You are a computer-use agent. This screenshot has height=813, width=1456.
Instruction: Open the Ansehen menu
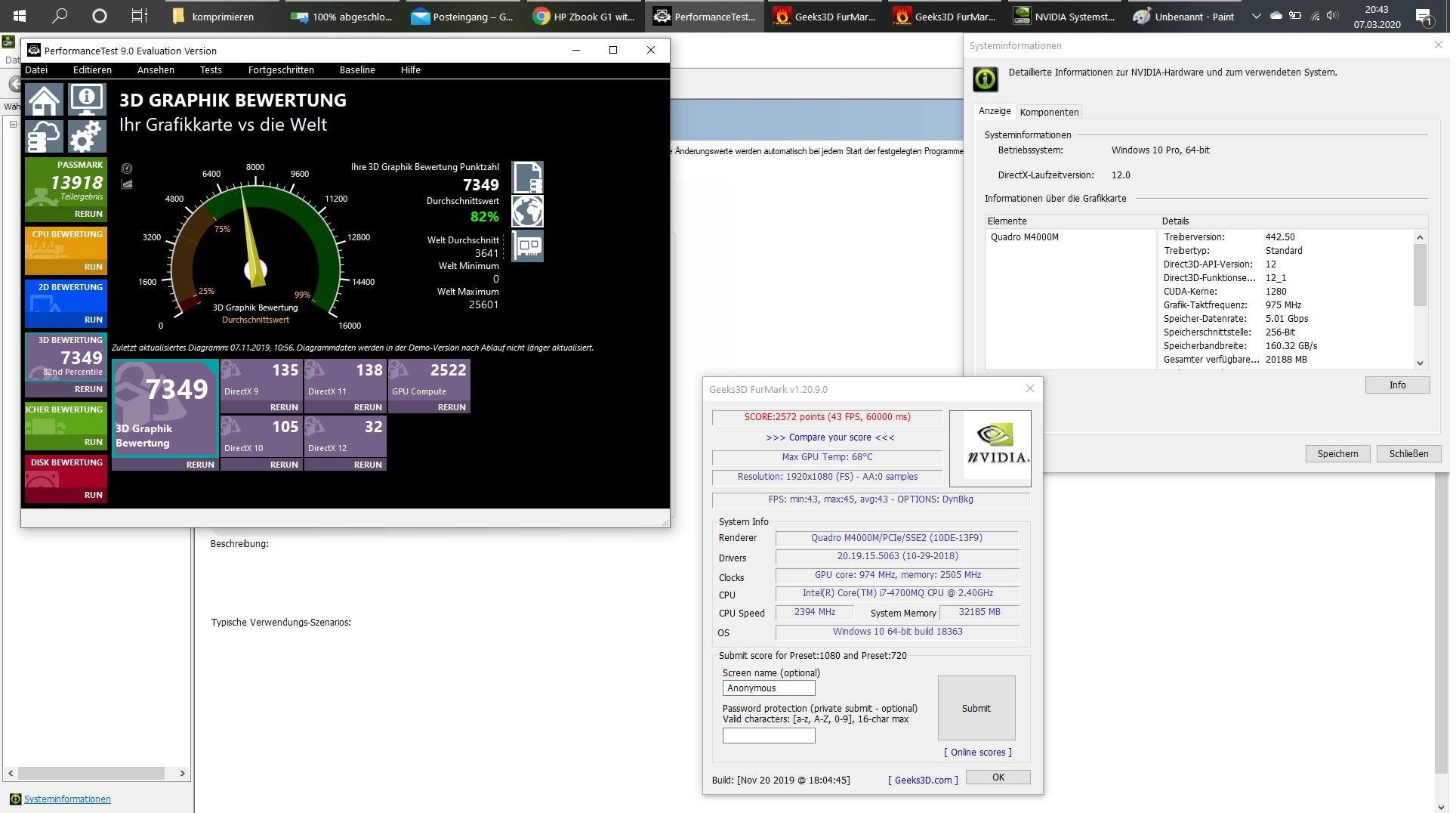156,70
